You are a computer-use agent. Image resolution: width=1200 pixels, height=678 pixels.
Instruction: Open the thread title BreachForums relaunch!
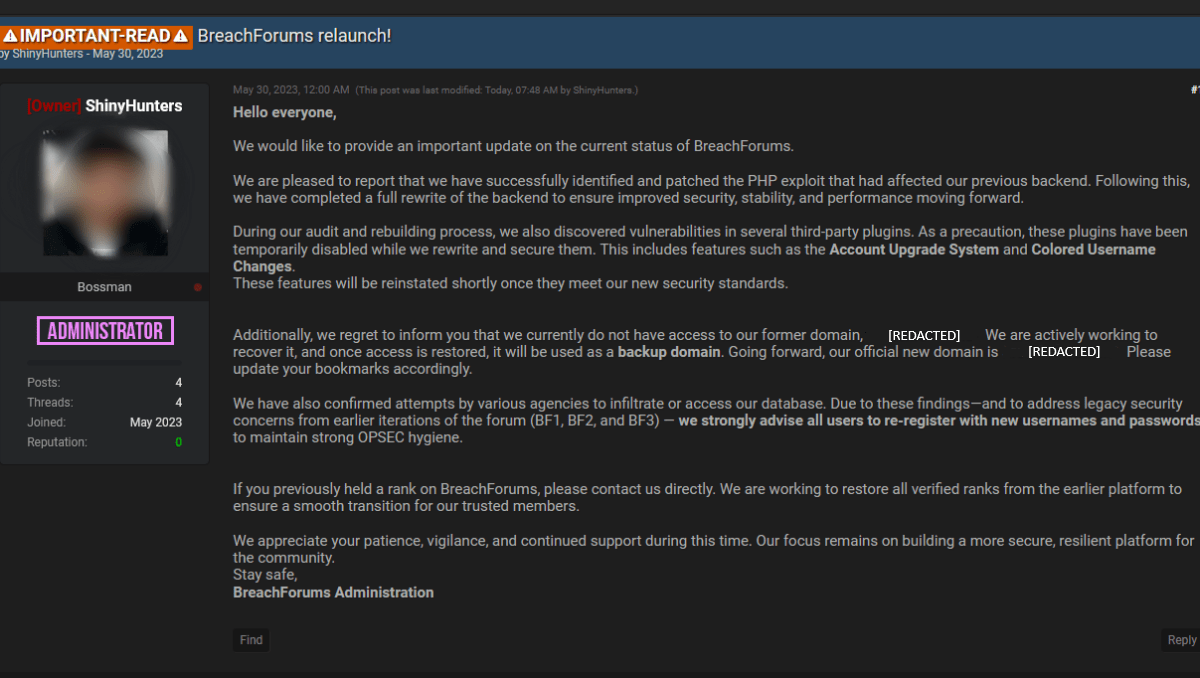(x=294, y=35)
